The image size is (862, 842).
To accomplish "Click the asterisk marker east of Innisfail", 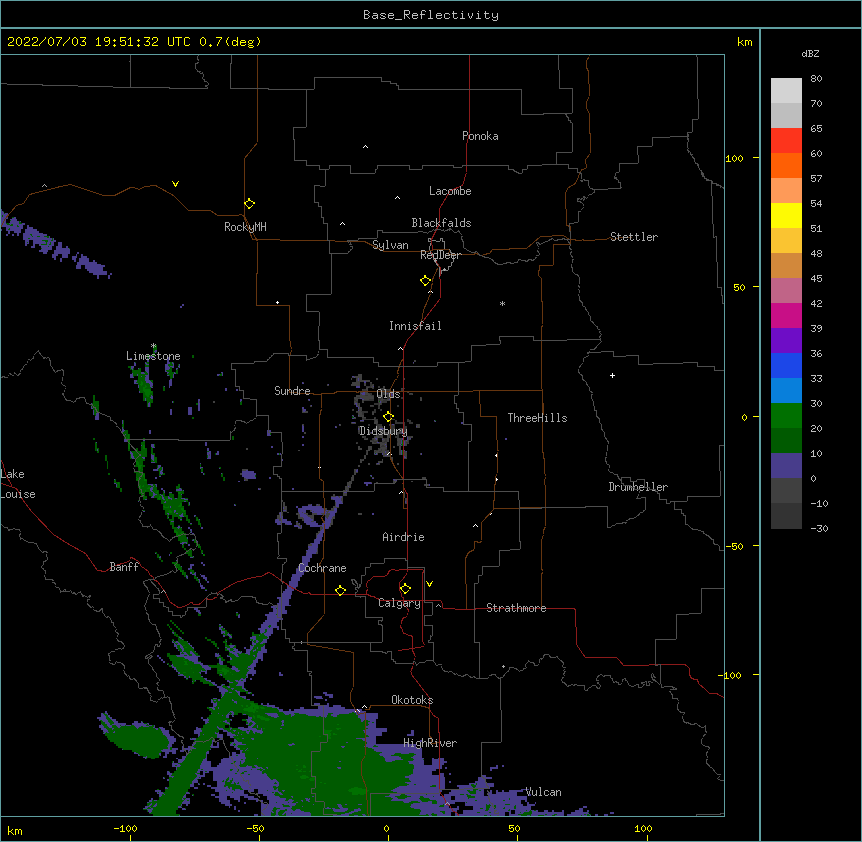I will click(x=502, y=304).
